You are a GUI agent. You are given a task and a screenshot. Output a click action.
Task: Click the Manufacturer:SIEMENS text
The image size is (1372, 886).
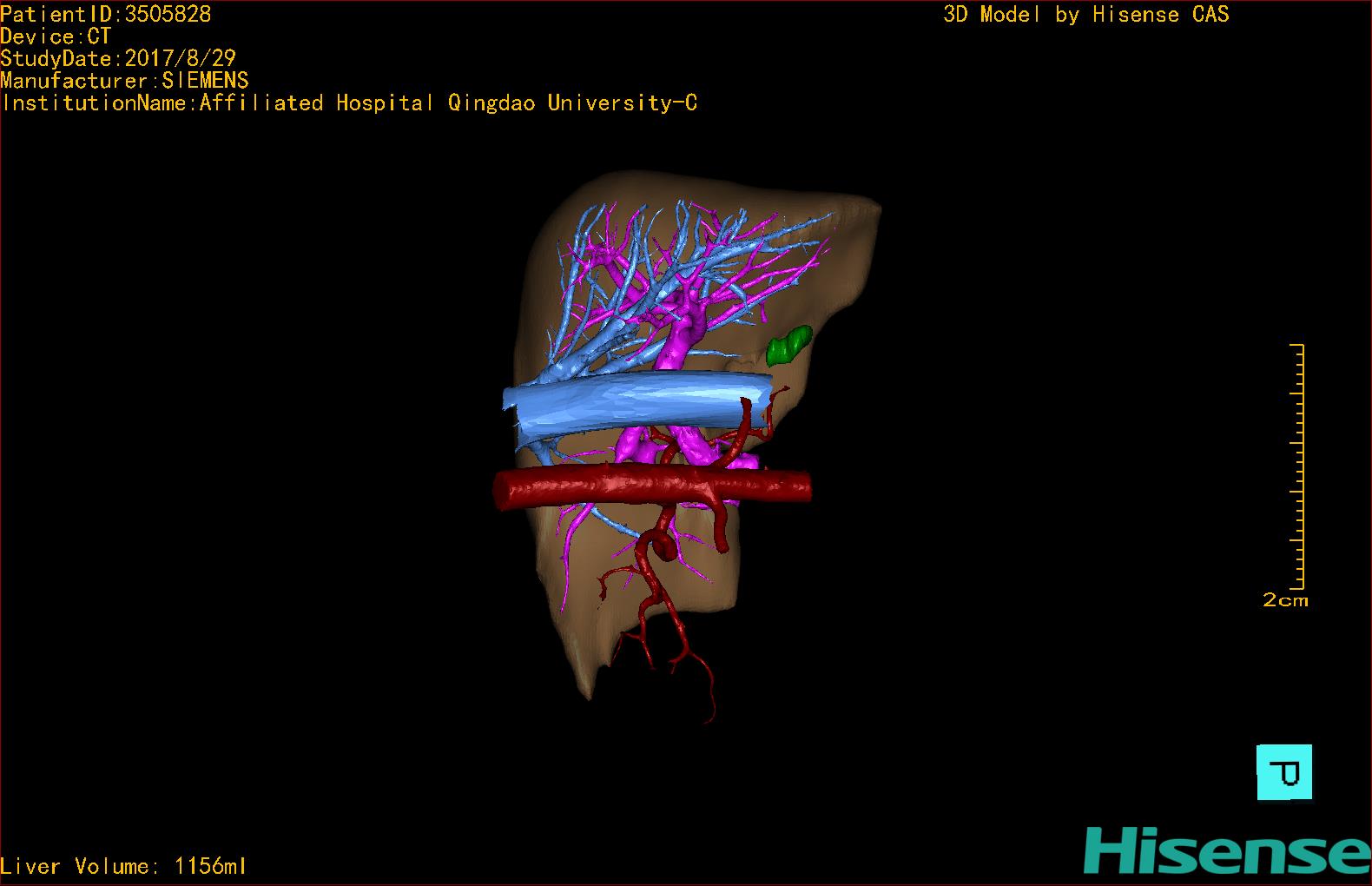click(124, 81)
